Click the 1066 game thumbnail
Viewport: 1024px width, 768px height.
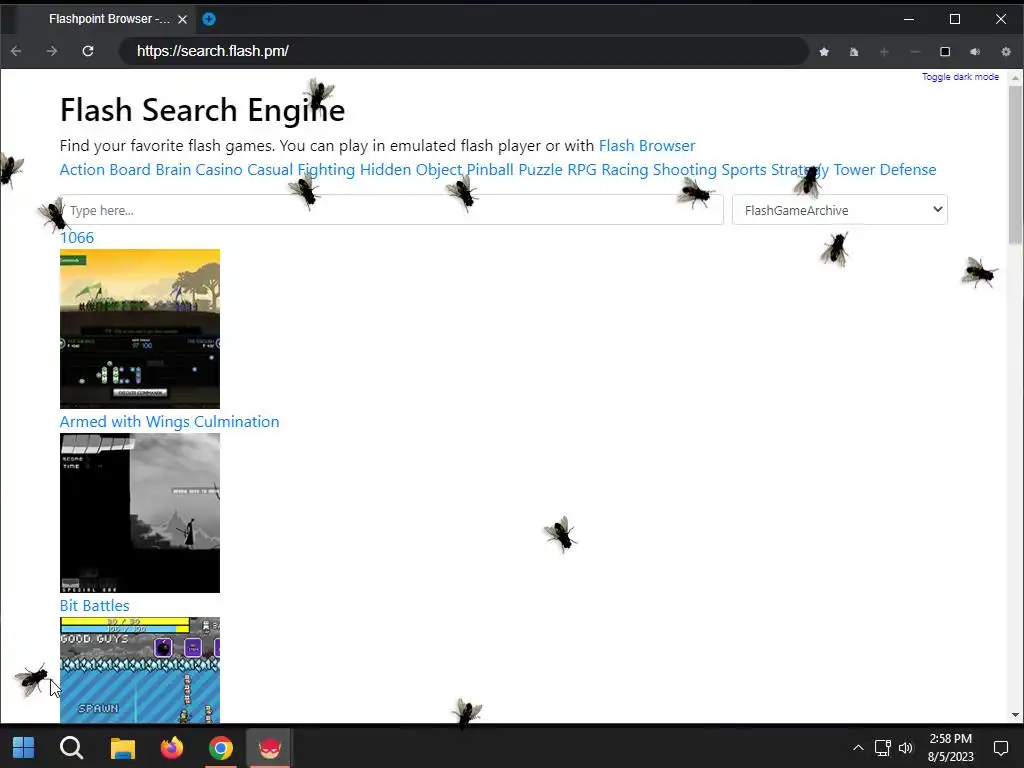(140, 328)
